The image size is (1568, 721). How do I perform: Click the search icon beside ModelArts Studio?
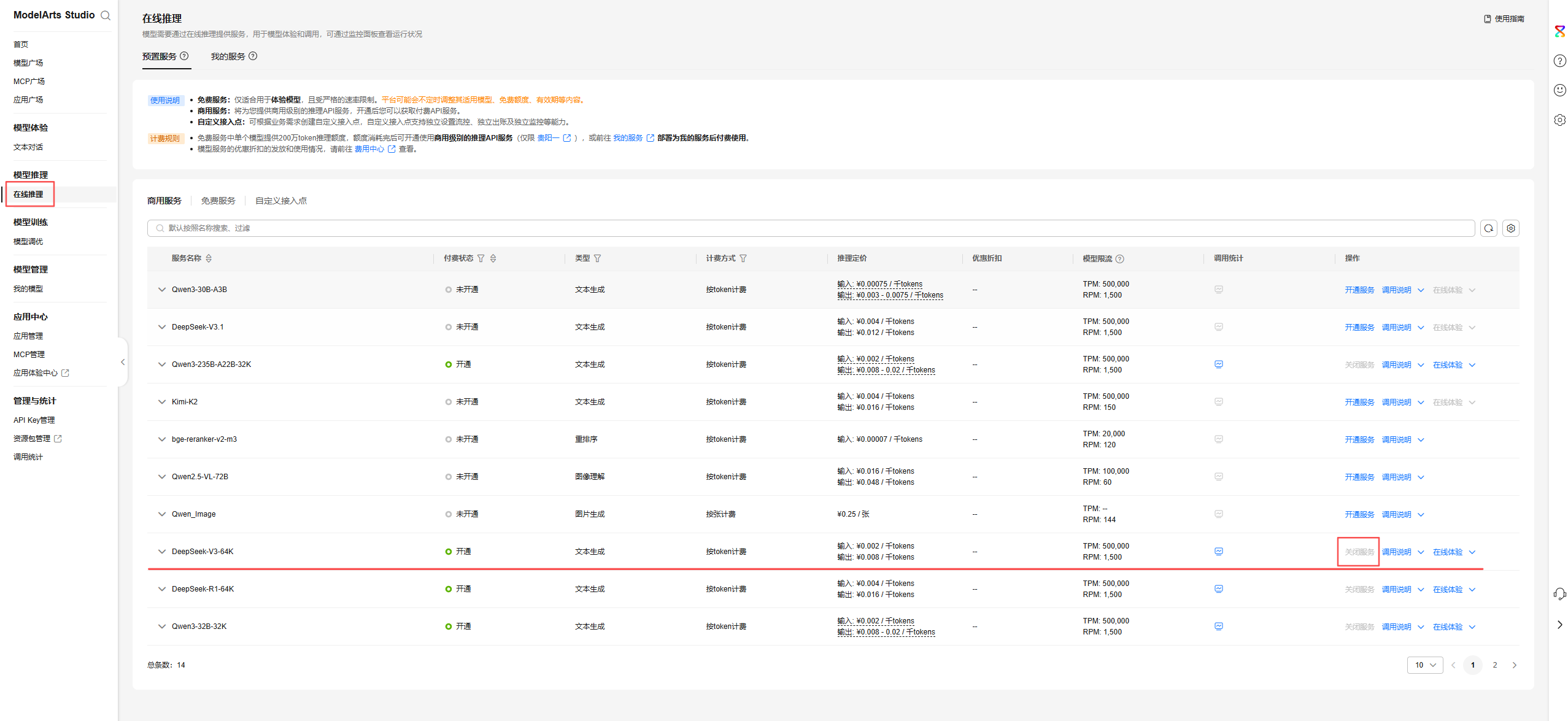pyautogui.click(x=106, y=15)
